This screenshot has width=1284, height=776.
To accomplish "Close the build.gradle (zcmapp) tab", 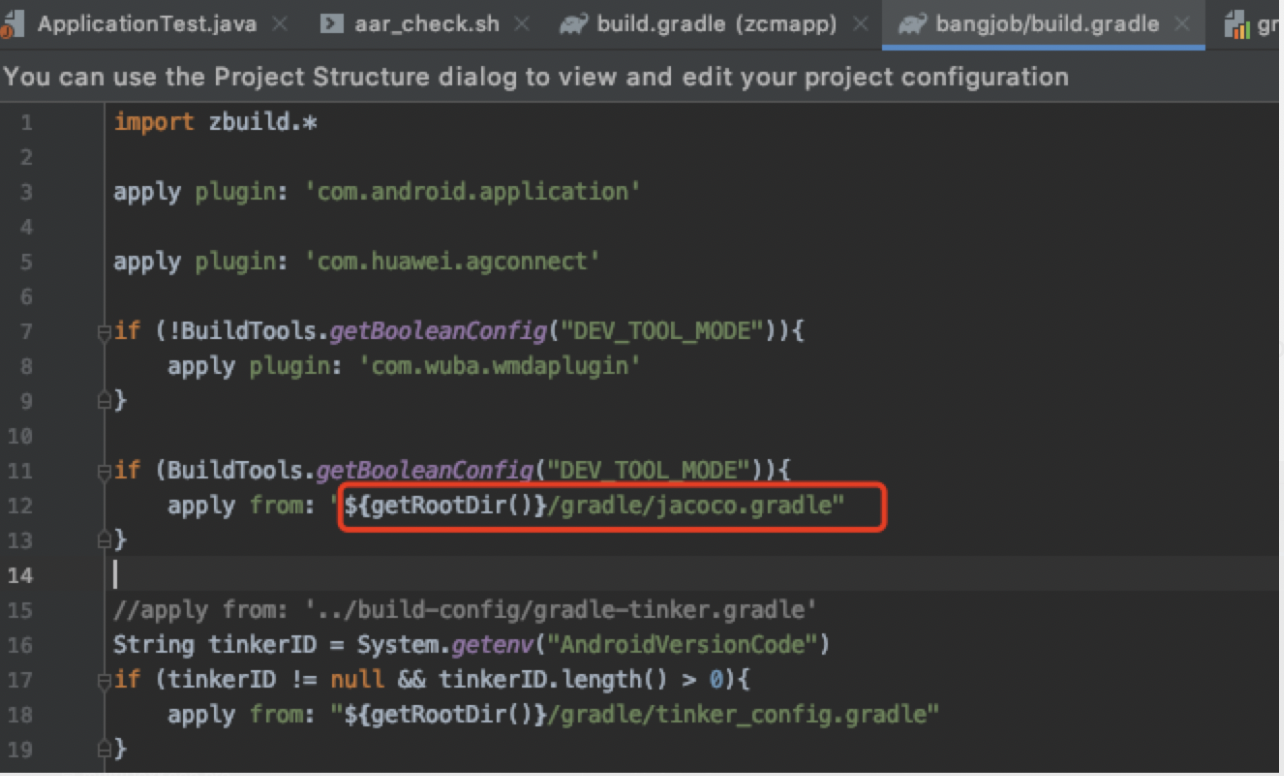I will (x=859, y=24).
